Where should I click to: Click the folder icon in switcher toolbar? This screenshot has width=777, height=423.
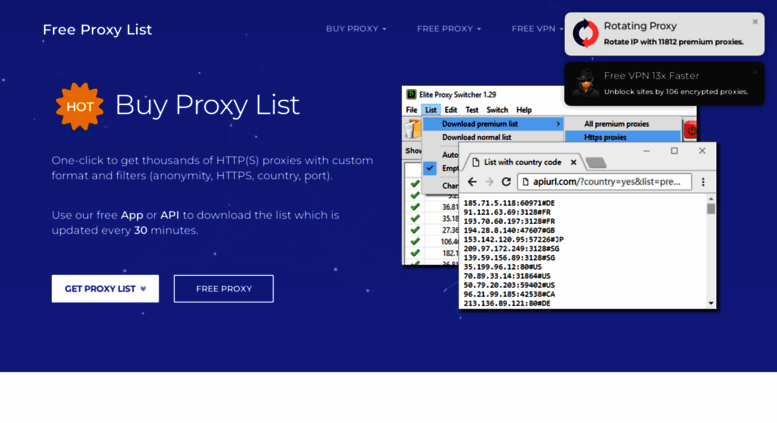[x=413, y=130]
